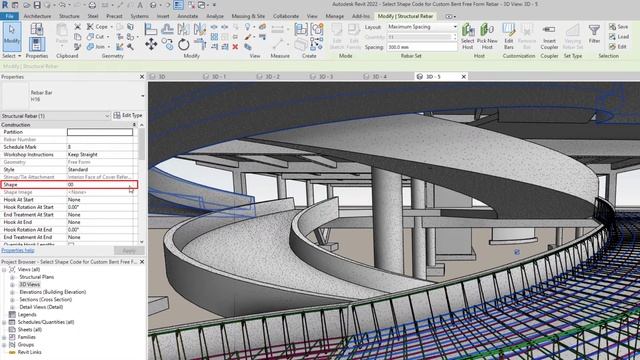
Task: Close the 3D - 5 view tab
Action: click(x=464, y=77)
